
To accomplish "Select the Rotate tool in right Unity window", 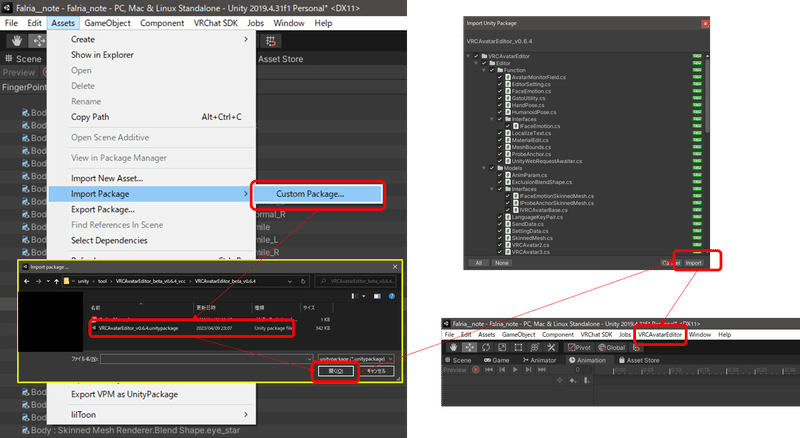I will (x=486, y=348).
